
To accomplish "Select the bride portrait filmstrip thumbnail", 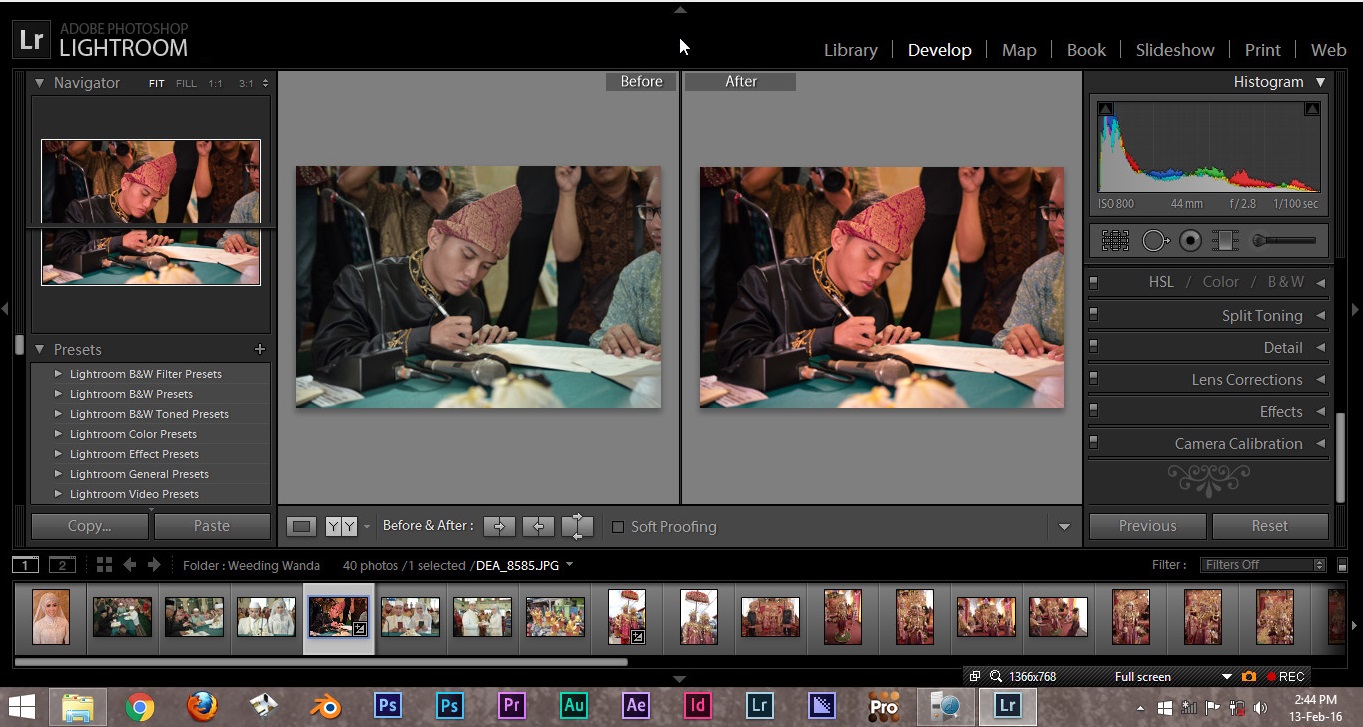I will click(51, 617).
